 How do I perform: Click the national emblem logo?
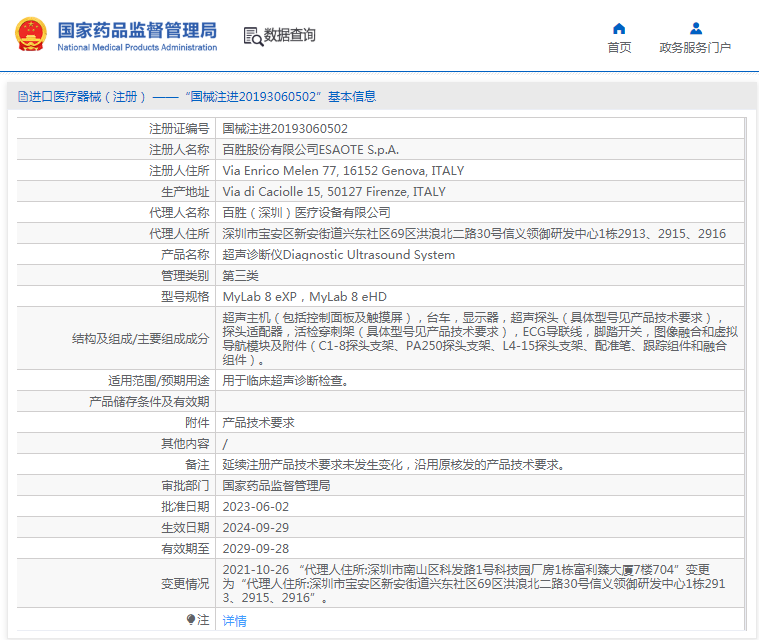[x=31, y=34]
